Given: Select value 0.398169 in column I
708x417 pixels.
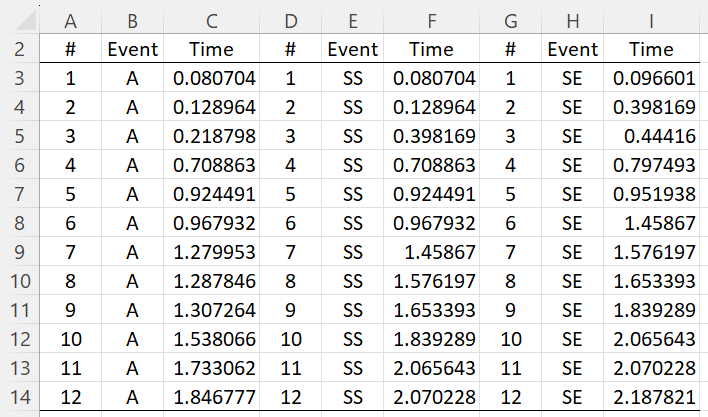Looking at the screenshot, I should [x=652, y=107].
